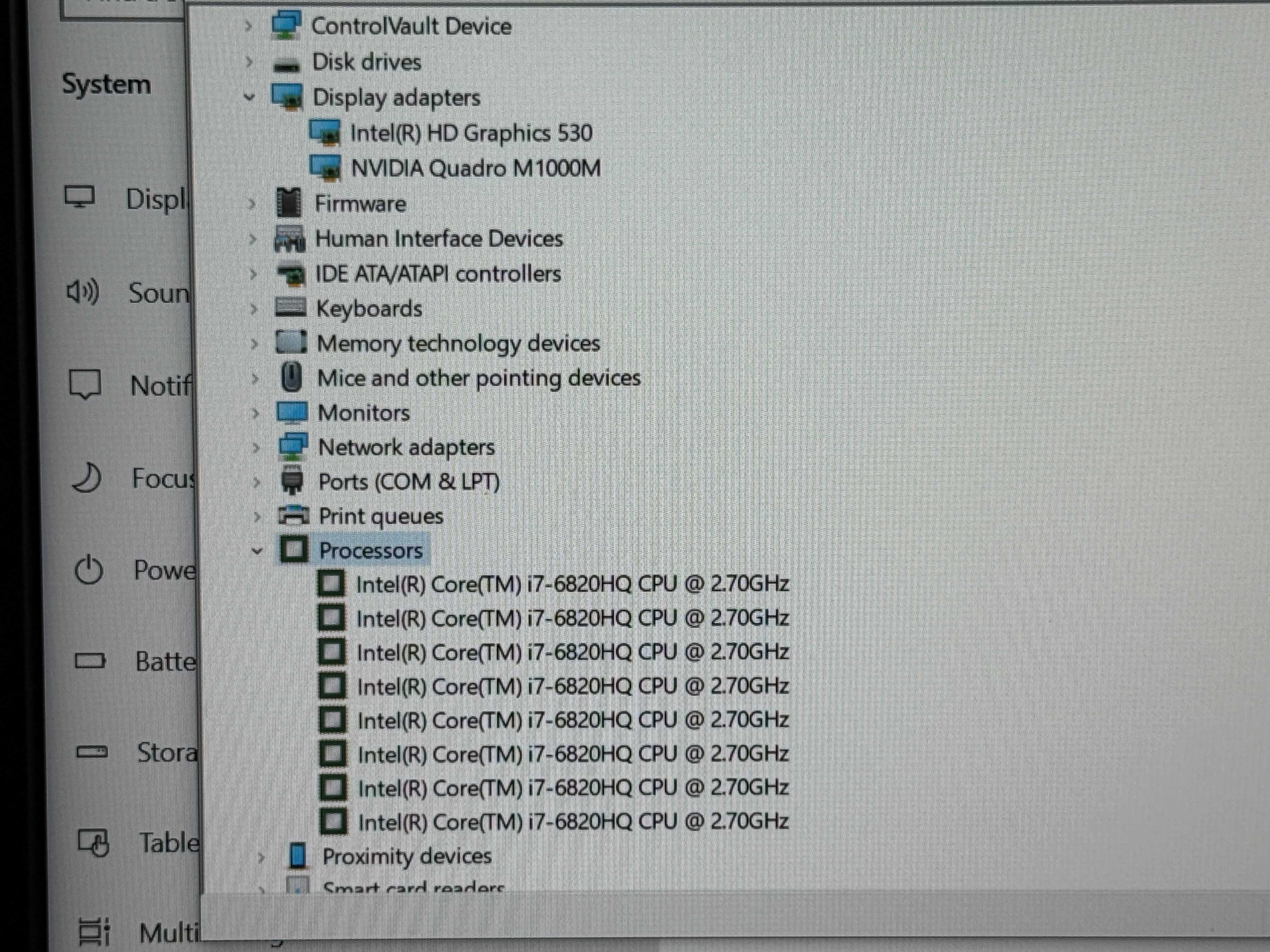Click the Memory technology devices icon
The image size is (1270, 952).
click(x=291, y=343)
